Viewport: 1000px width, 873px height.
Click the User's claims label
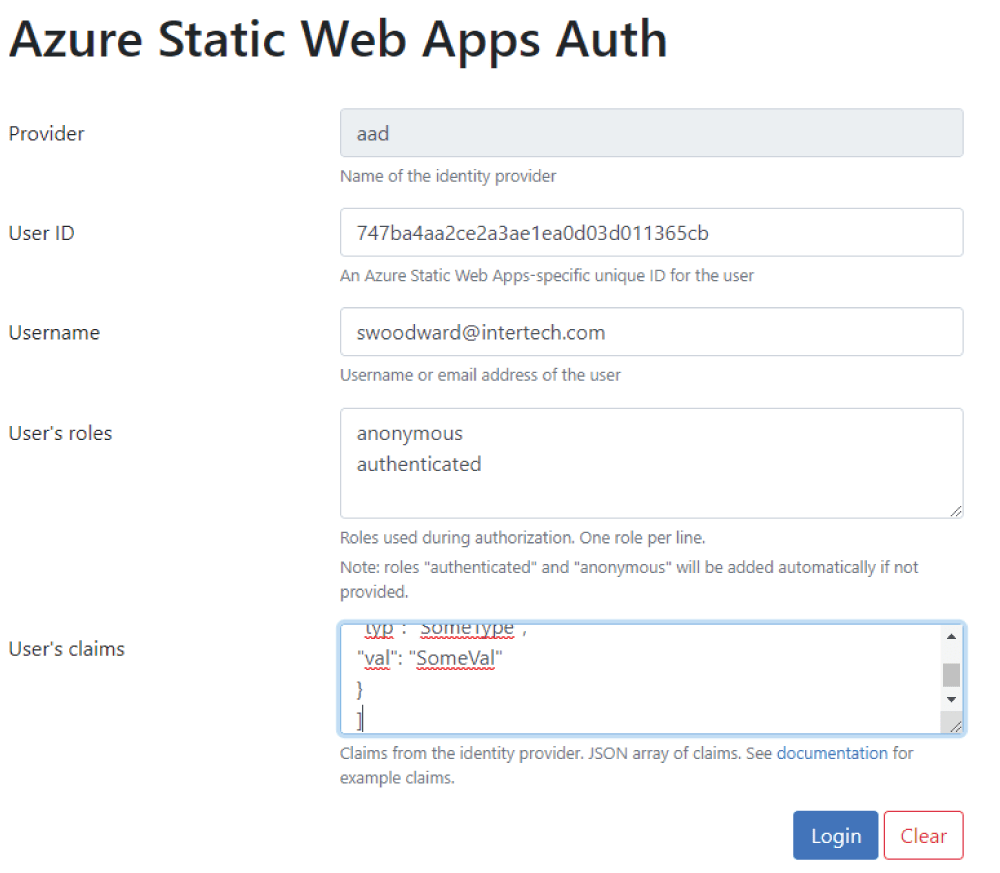point(66,648)
